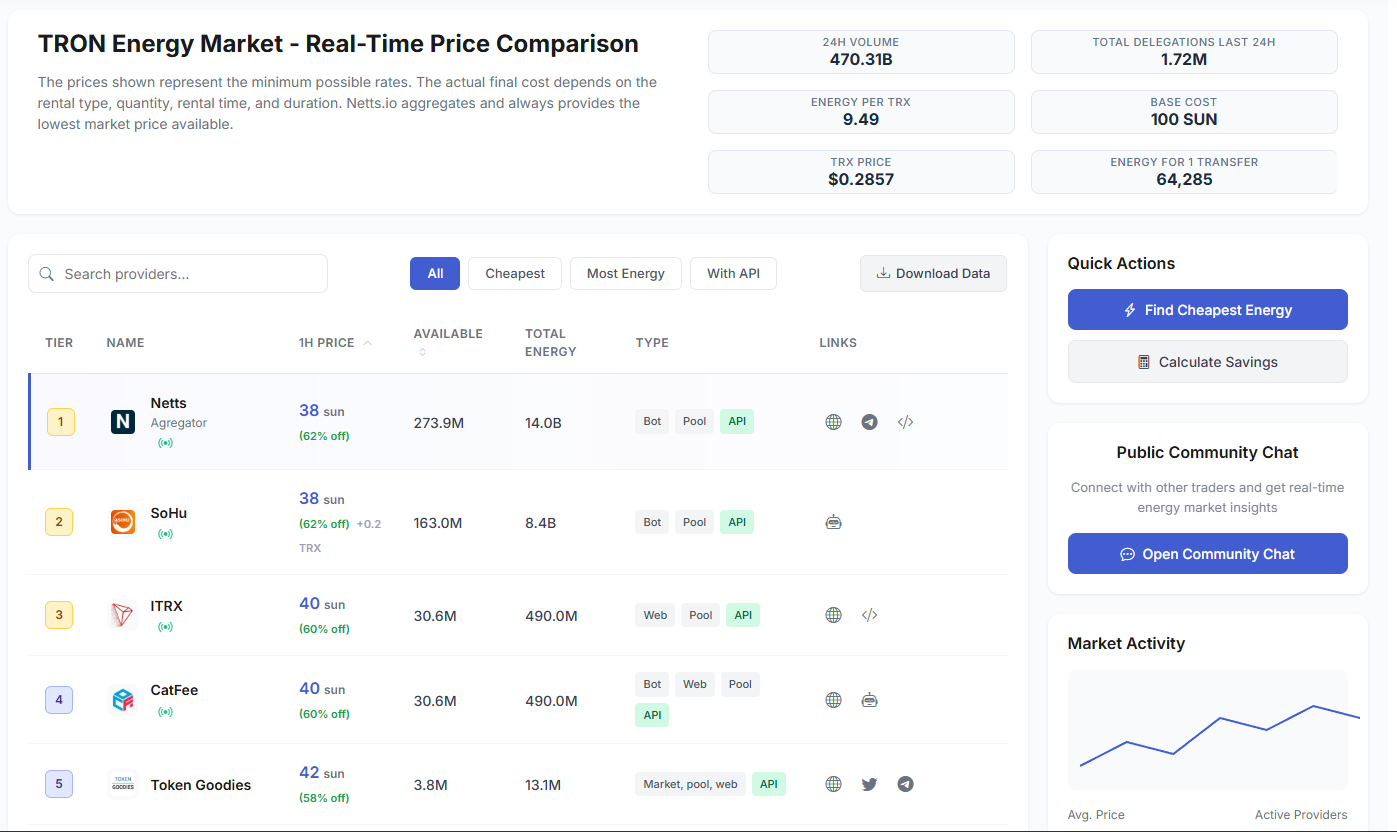Select the All filter tab
This screenshot has height=832, width=1397.
pyautogui.click(x=435, y=274)
